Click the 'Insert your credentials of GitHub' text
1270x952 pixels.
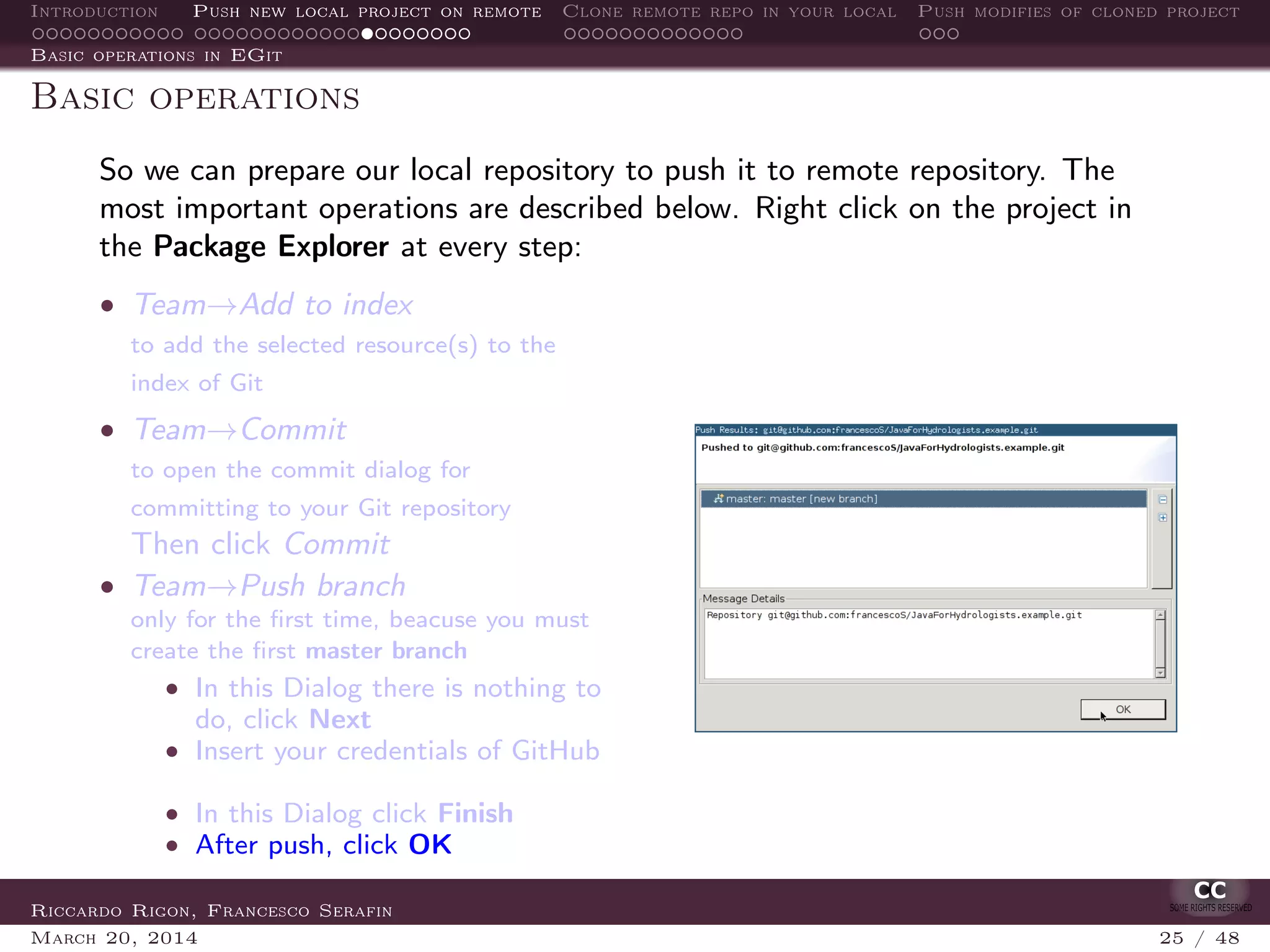(397, 751)
